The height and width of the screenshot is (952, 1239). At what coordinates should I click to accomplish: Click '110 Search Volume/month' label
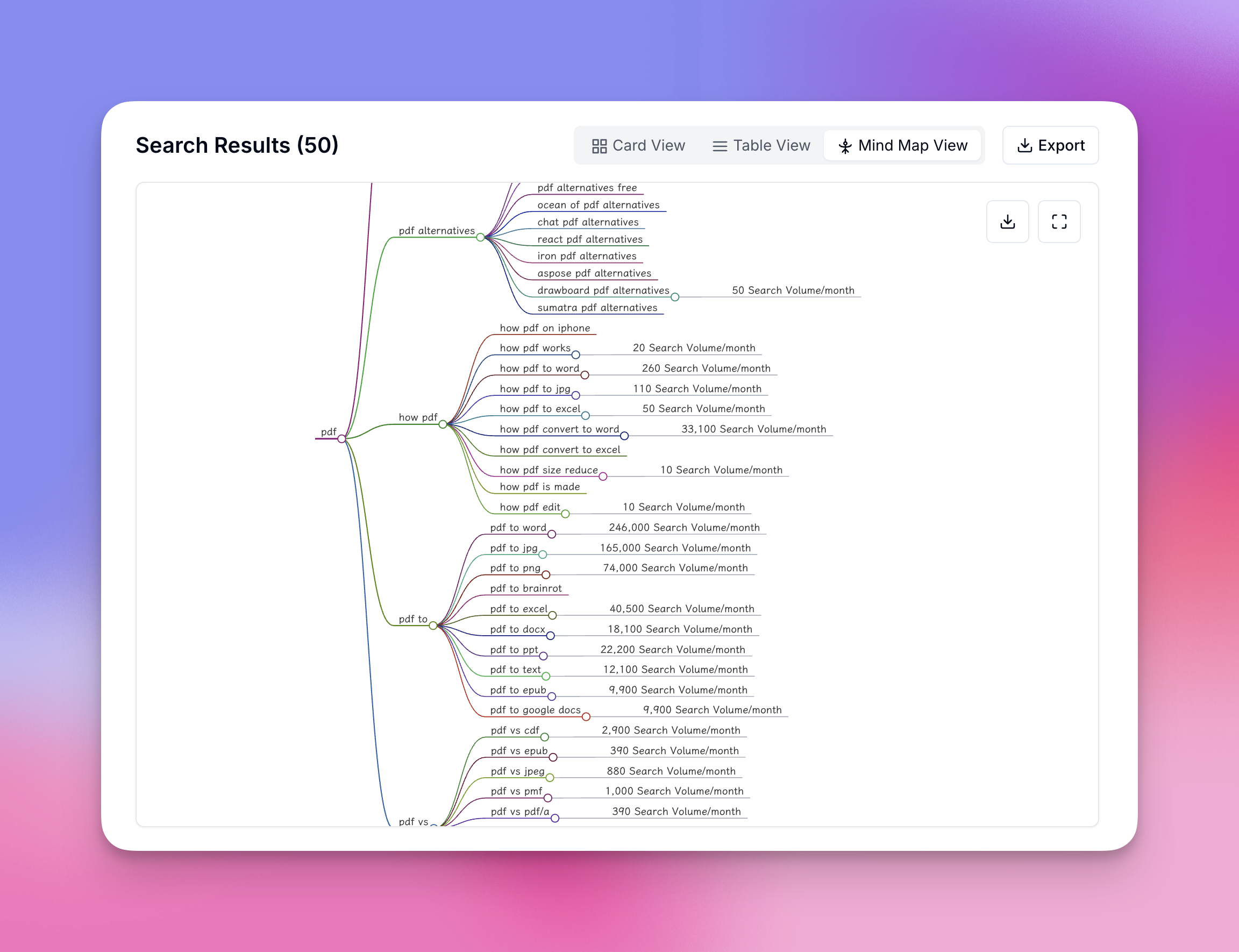coord(697,389)
